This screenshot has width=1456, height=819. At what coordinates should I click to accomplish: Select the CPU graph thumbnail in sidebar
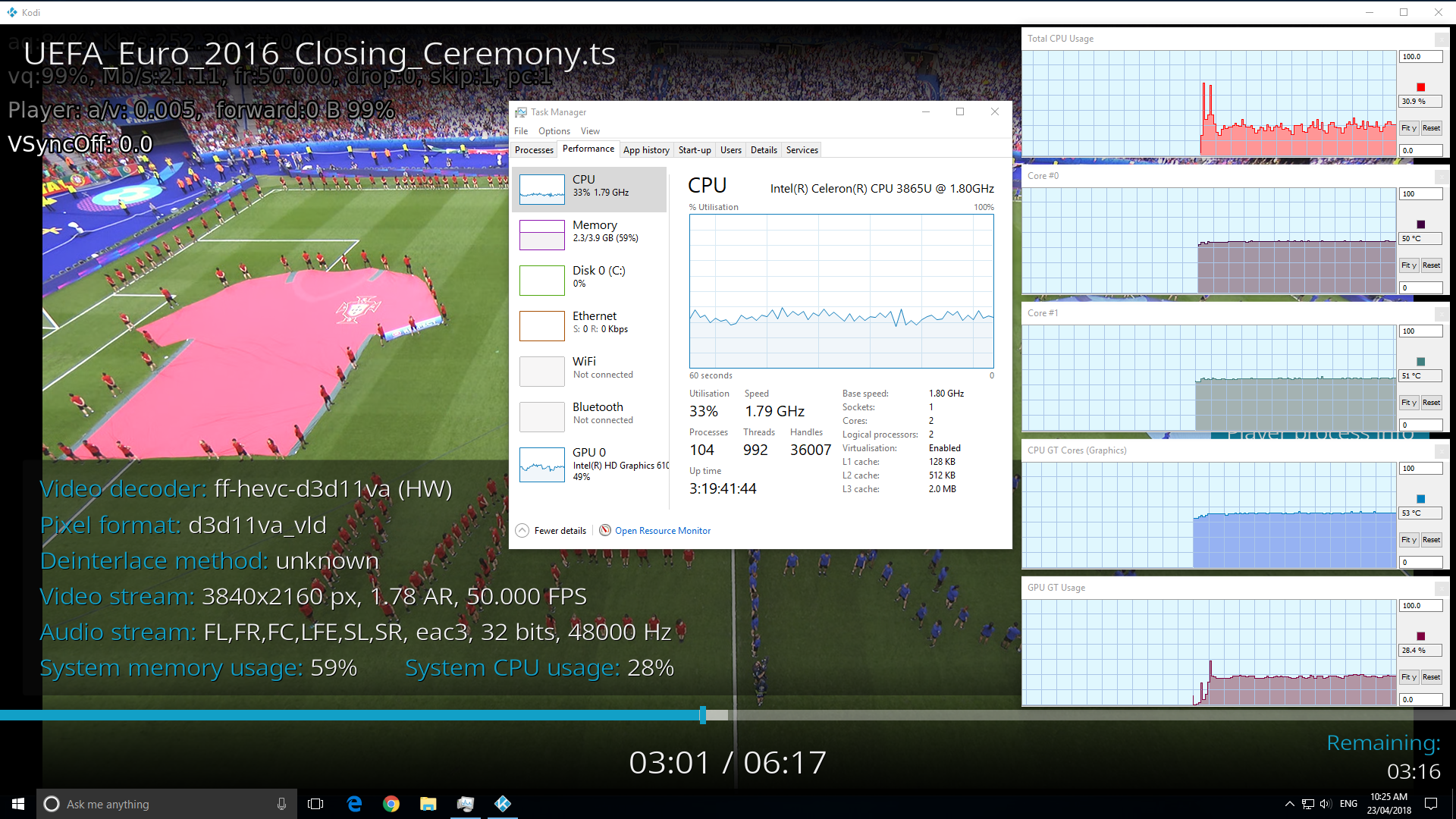point(541,190)
